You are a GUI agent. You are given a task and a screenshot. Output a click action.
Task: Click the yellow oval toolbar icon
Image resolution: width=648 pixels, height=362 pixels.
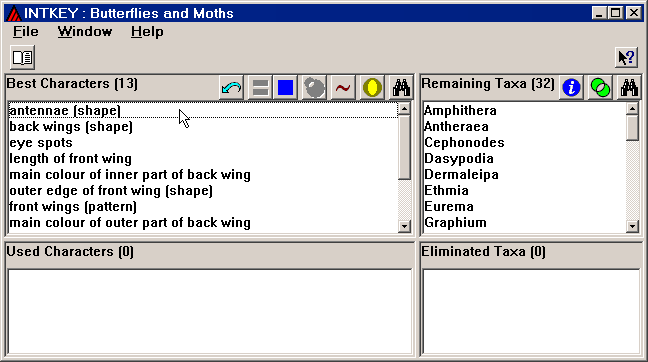(372, 88)
